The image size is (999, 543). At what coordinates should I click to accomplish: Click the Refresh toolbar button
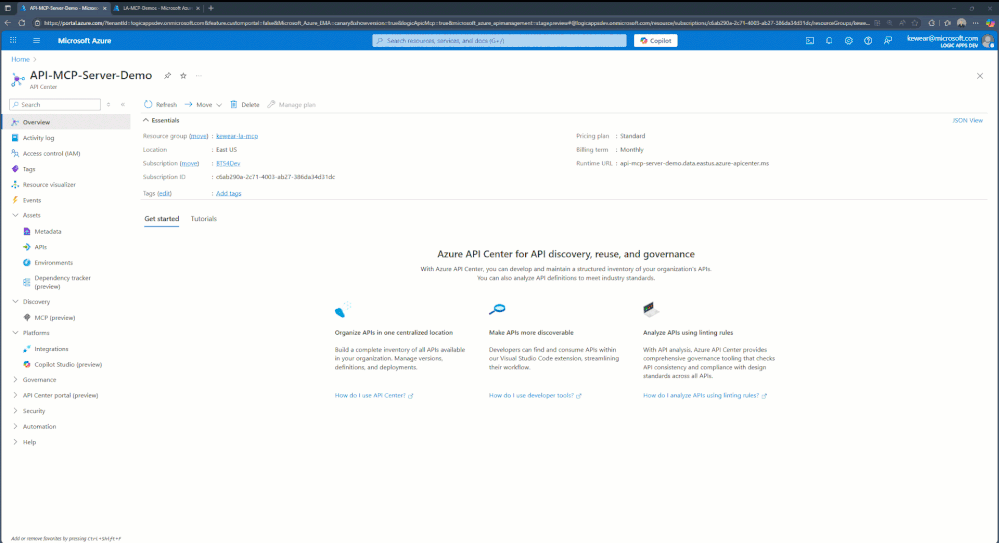(x=160, y=105)
